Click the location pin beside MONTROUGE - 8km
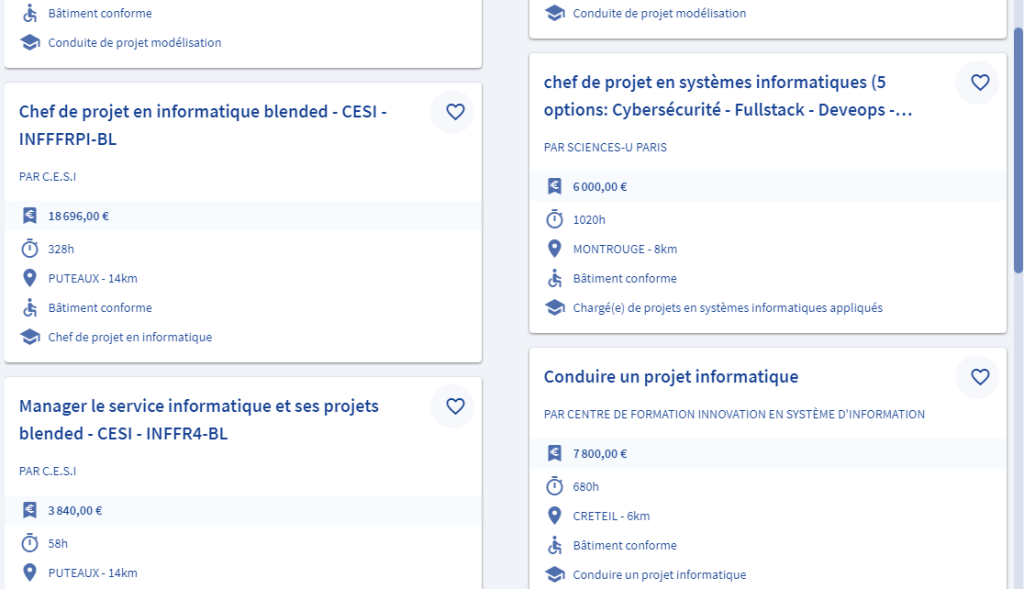This screenshot has height=589, width=1024. [x=555, y=249]
